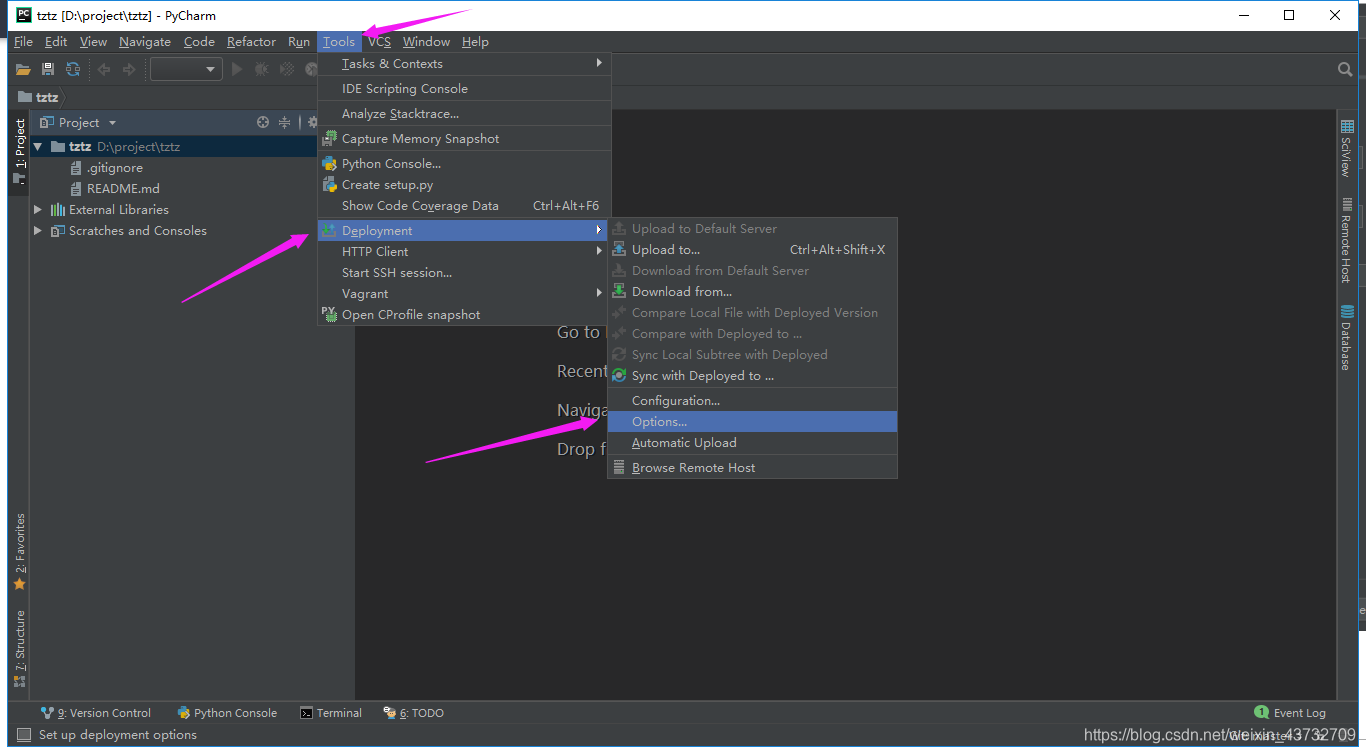The width and height of the screenshot is (1366, 754).
Task: Click the Forward navigation arrow icon
Action: point(129,69)
